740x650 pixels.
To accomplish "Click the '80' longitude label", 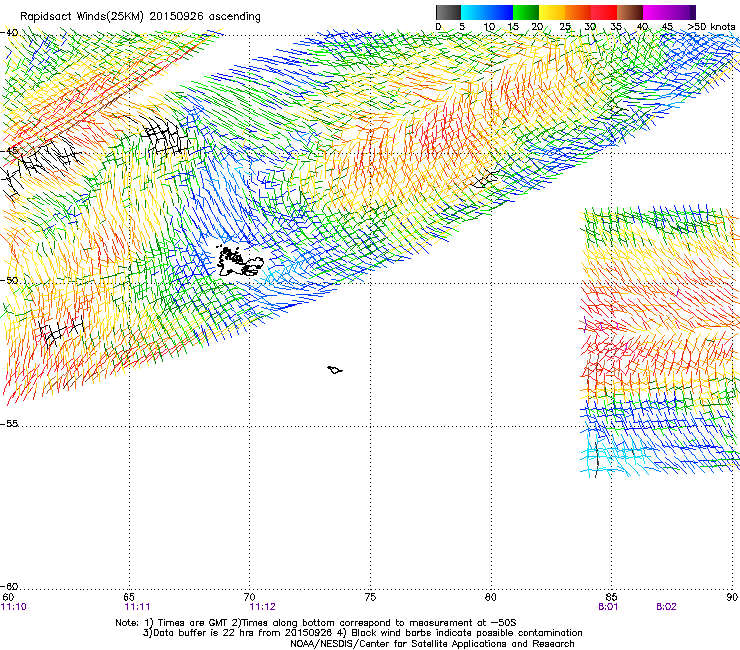I will click(x=491, y=597).
